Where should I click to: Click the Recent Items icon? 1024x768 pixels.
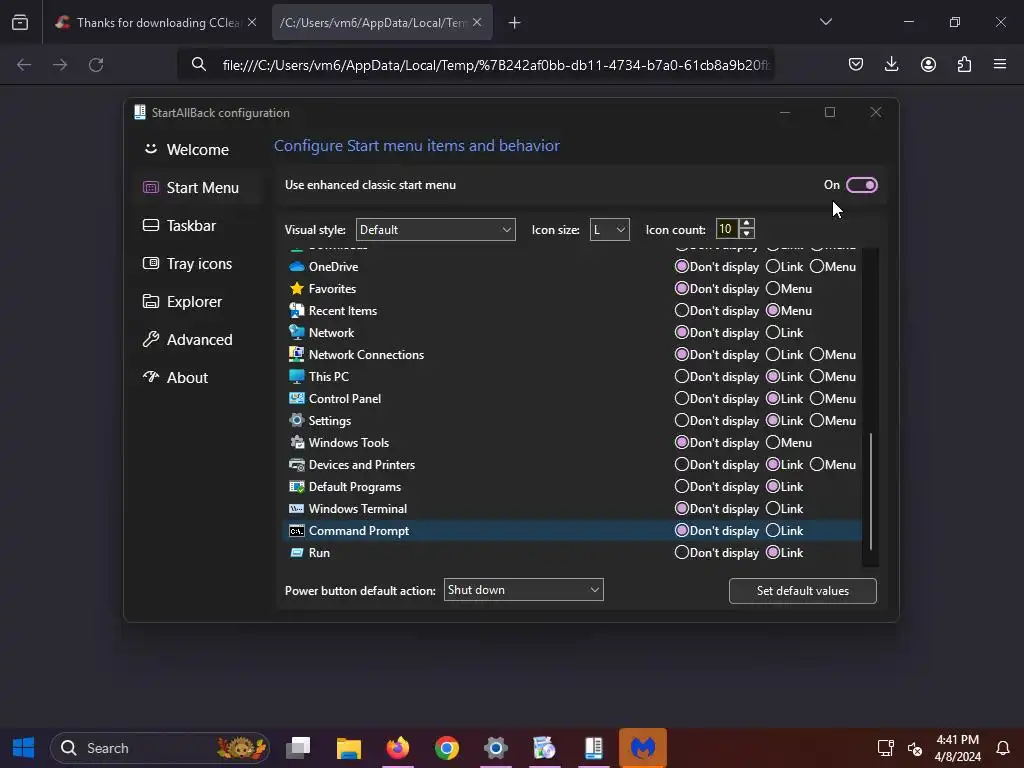click(296, 311)
